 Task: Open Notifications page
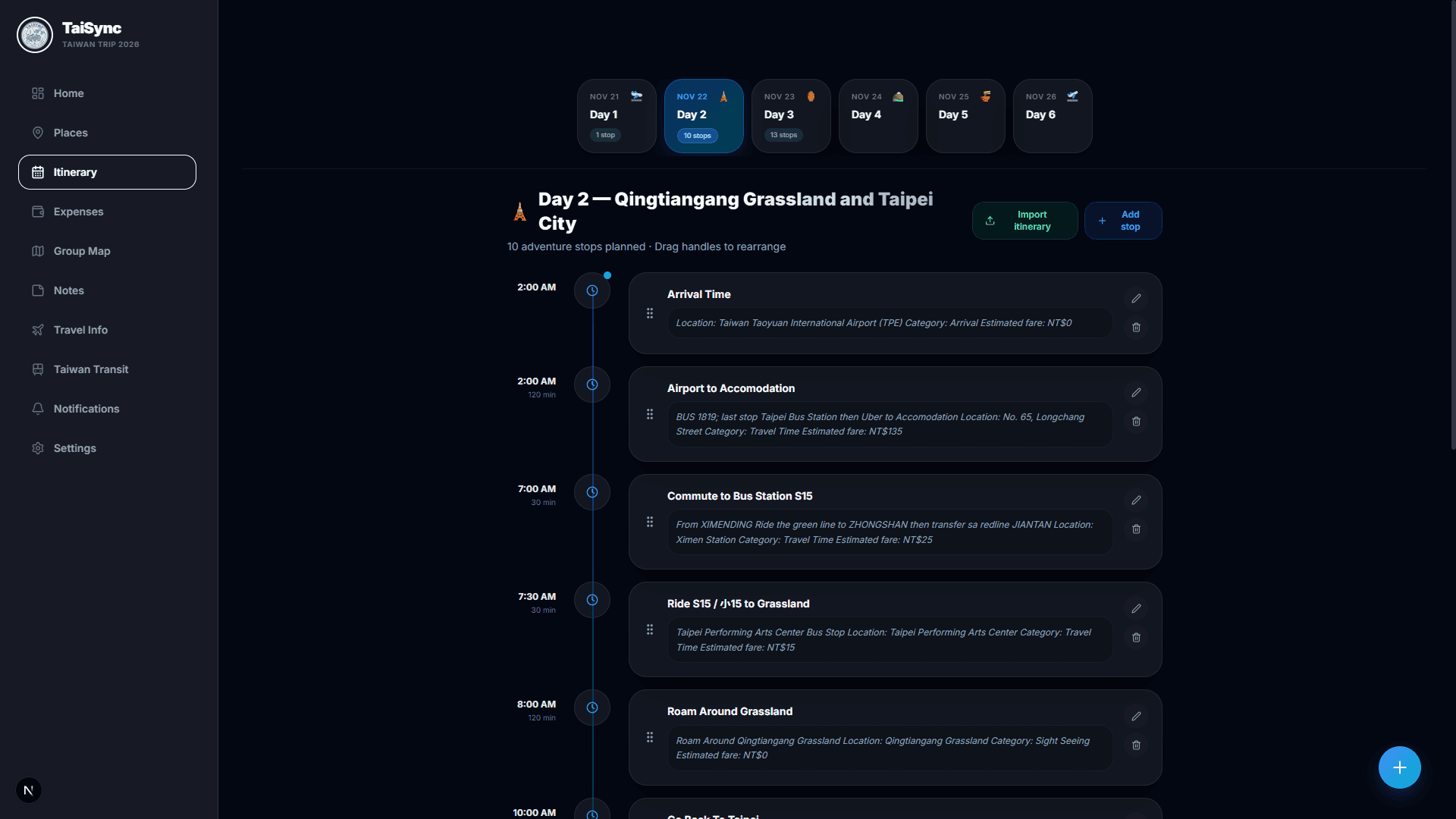[x=107, y=409]
